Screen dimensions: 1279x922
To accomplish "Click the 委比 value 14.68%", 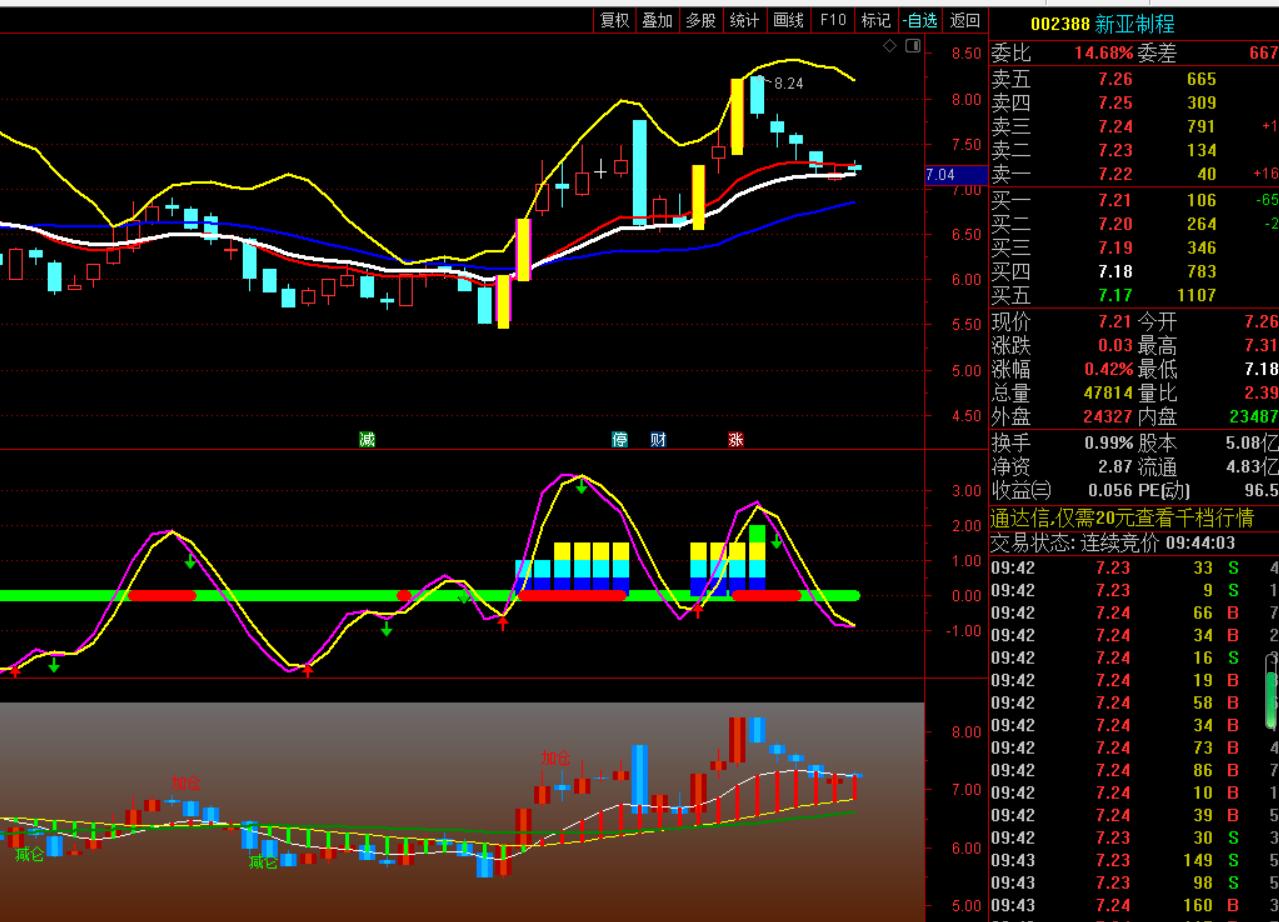I will (1104, 53).
